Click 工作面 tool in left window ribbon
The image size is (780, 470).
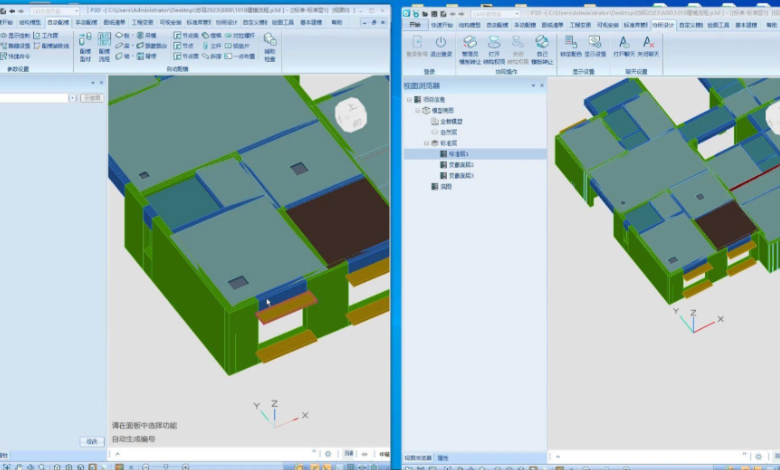(46, 36)
